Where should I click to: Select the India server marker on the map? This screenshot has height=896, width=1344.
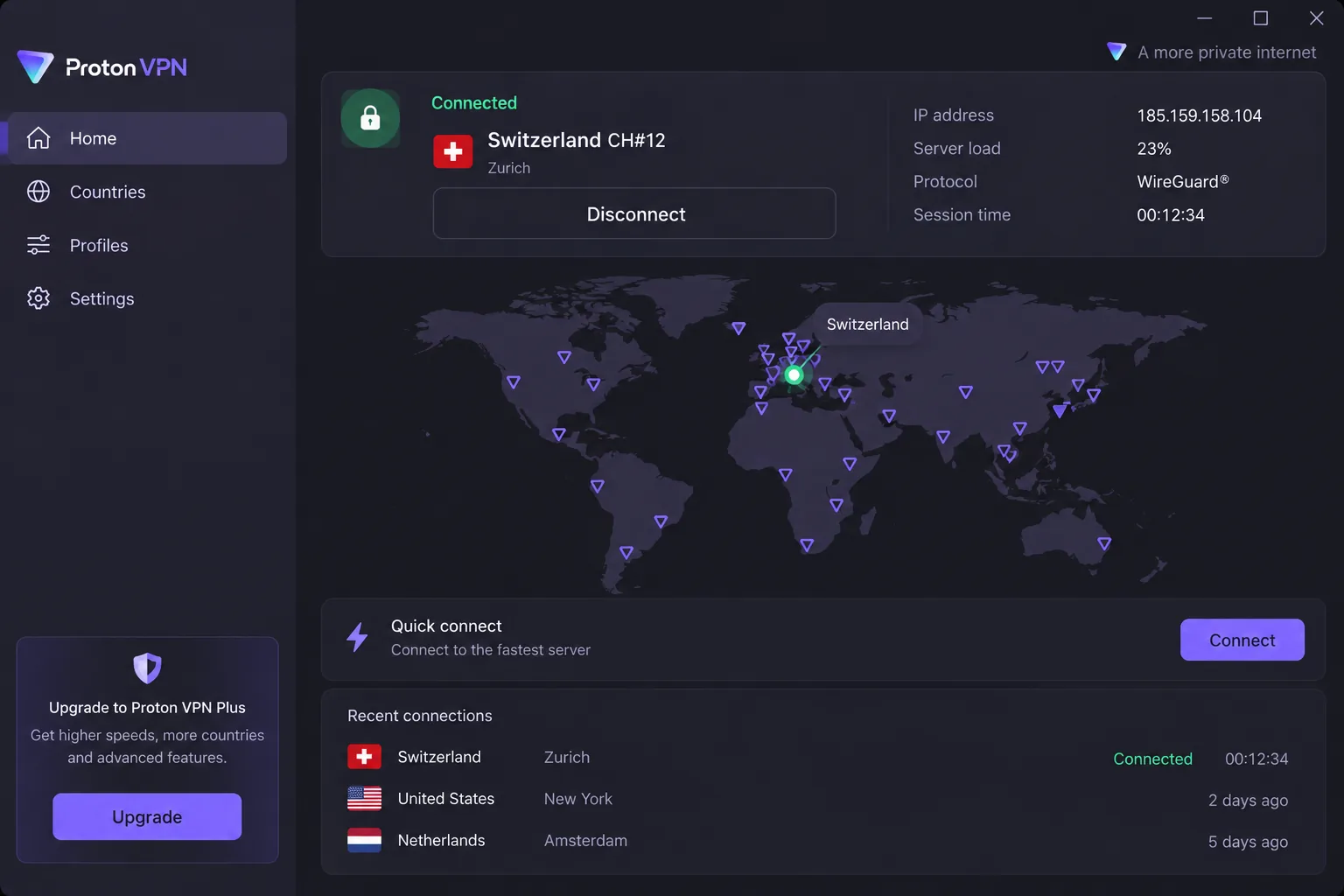point(943,437)
